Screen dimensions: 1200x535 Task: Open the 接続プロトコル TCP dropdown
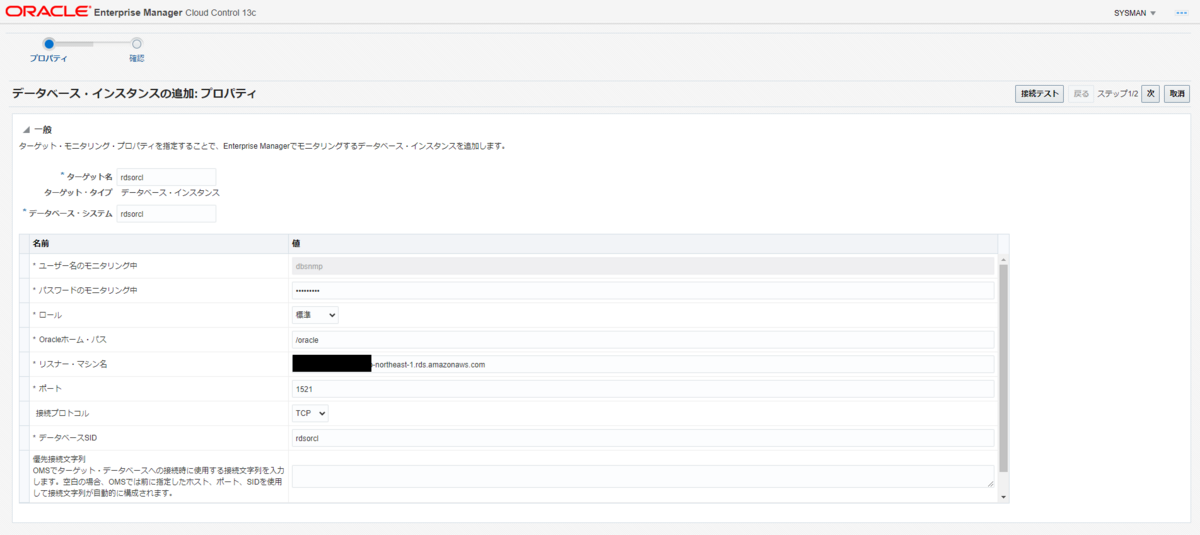pos(310,413)
